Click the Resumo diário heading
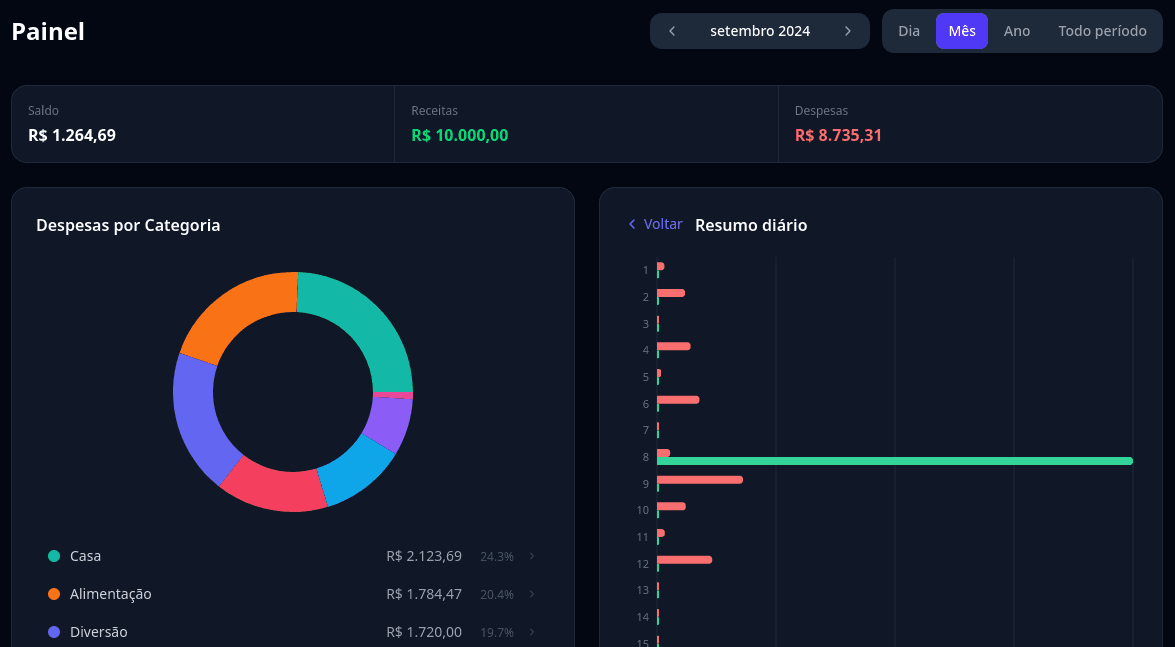Image resolution: width=1175 pixels, height=647 pixels. [751, 225]
